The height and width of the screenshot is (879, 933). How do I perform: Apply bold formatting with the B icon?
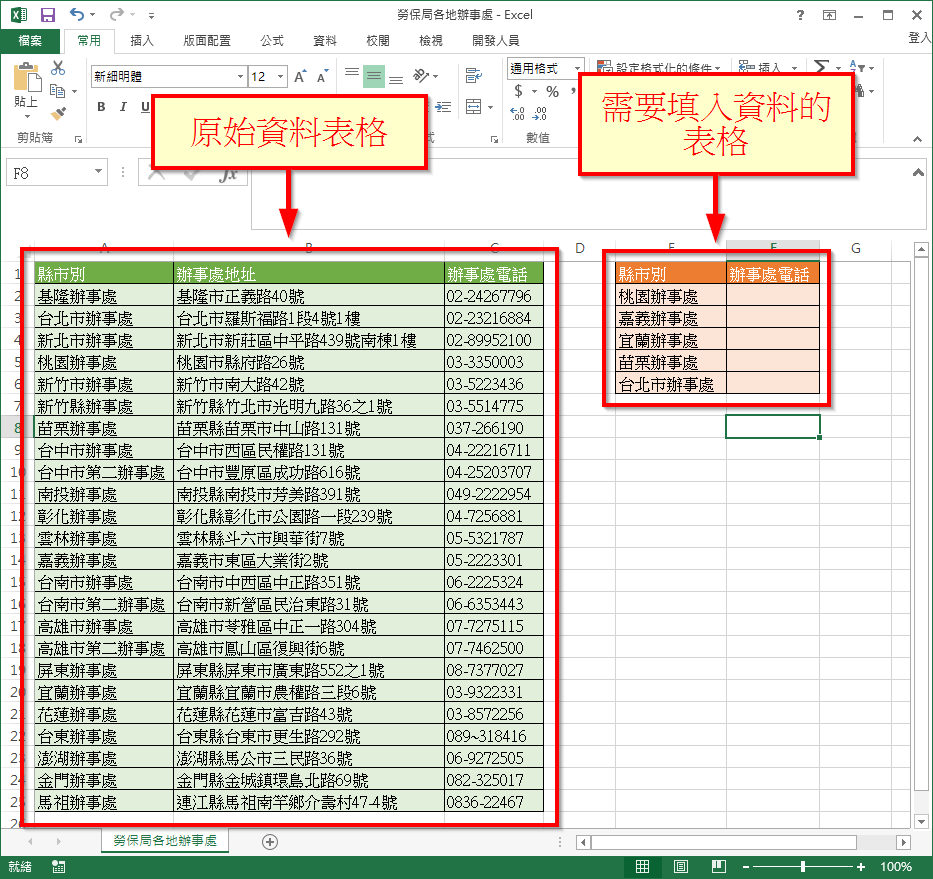(100, 107)
